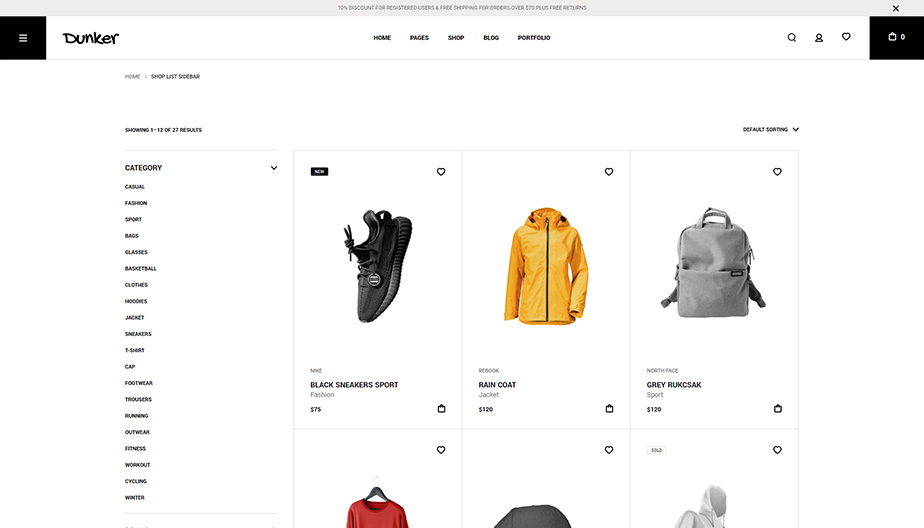Add Grey Rukcsak to cart
This screenshot has height=528, width=924.
[778, 409]
